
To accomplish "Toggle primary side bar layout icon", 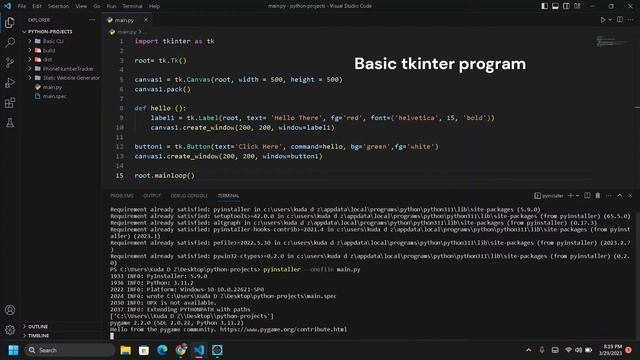I will click(544, 6).
